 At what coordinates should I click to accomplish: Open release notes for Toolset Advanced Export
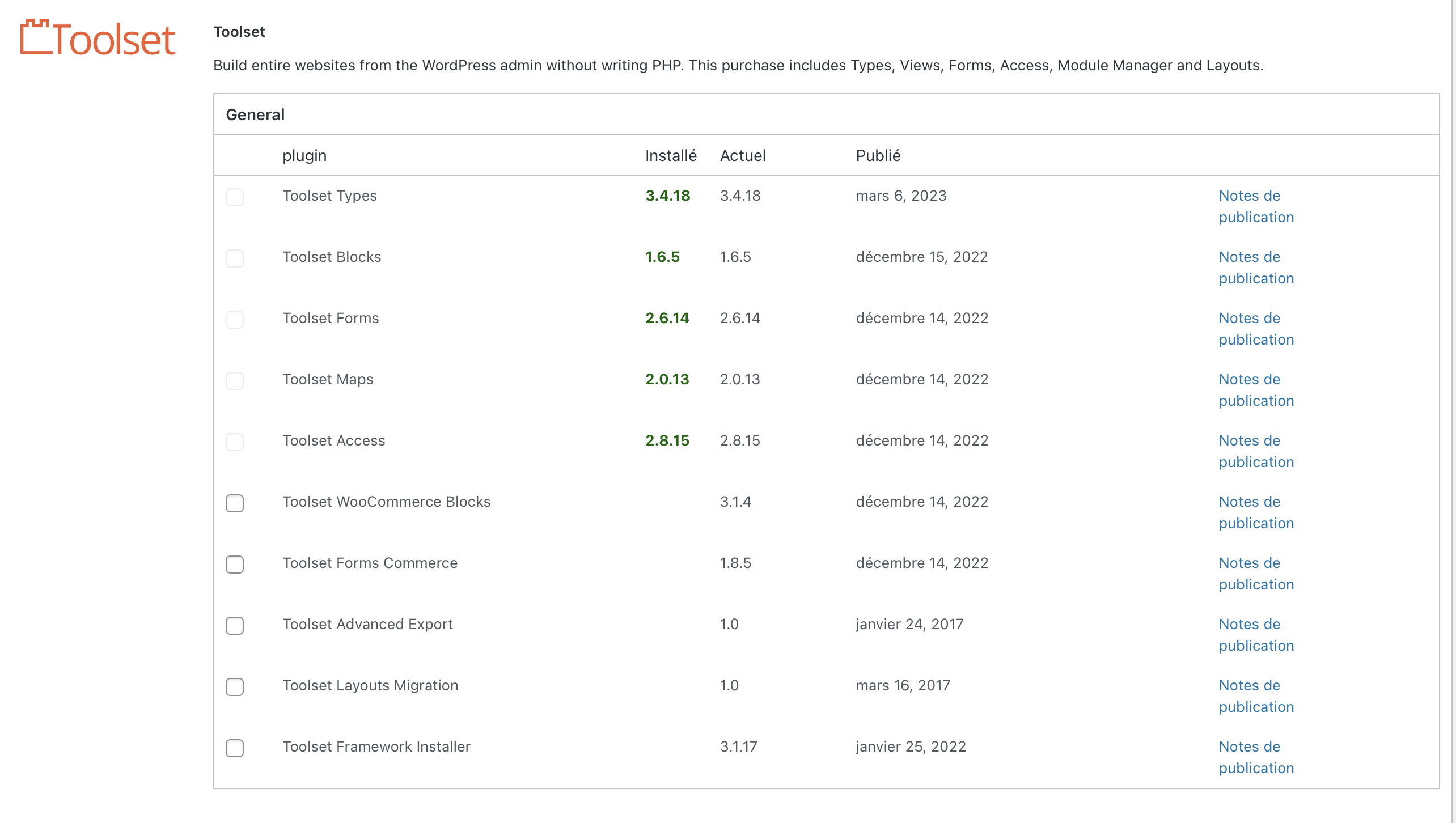click(x=1256, y=635)
